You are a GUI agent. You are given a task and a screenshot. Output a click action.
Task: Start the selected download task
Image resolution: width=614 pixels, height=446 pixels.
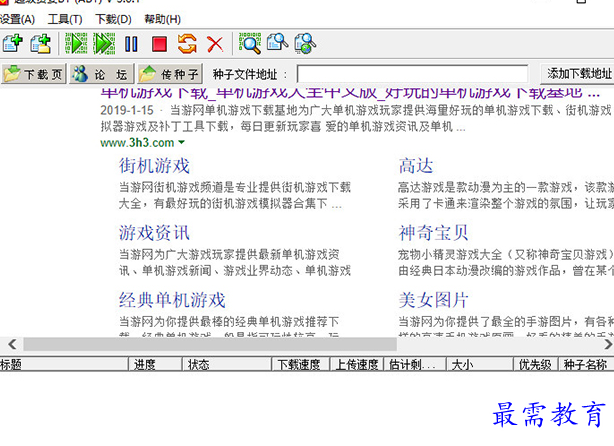pos(76,43)
